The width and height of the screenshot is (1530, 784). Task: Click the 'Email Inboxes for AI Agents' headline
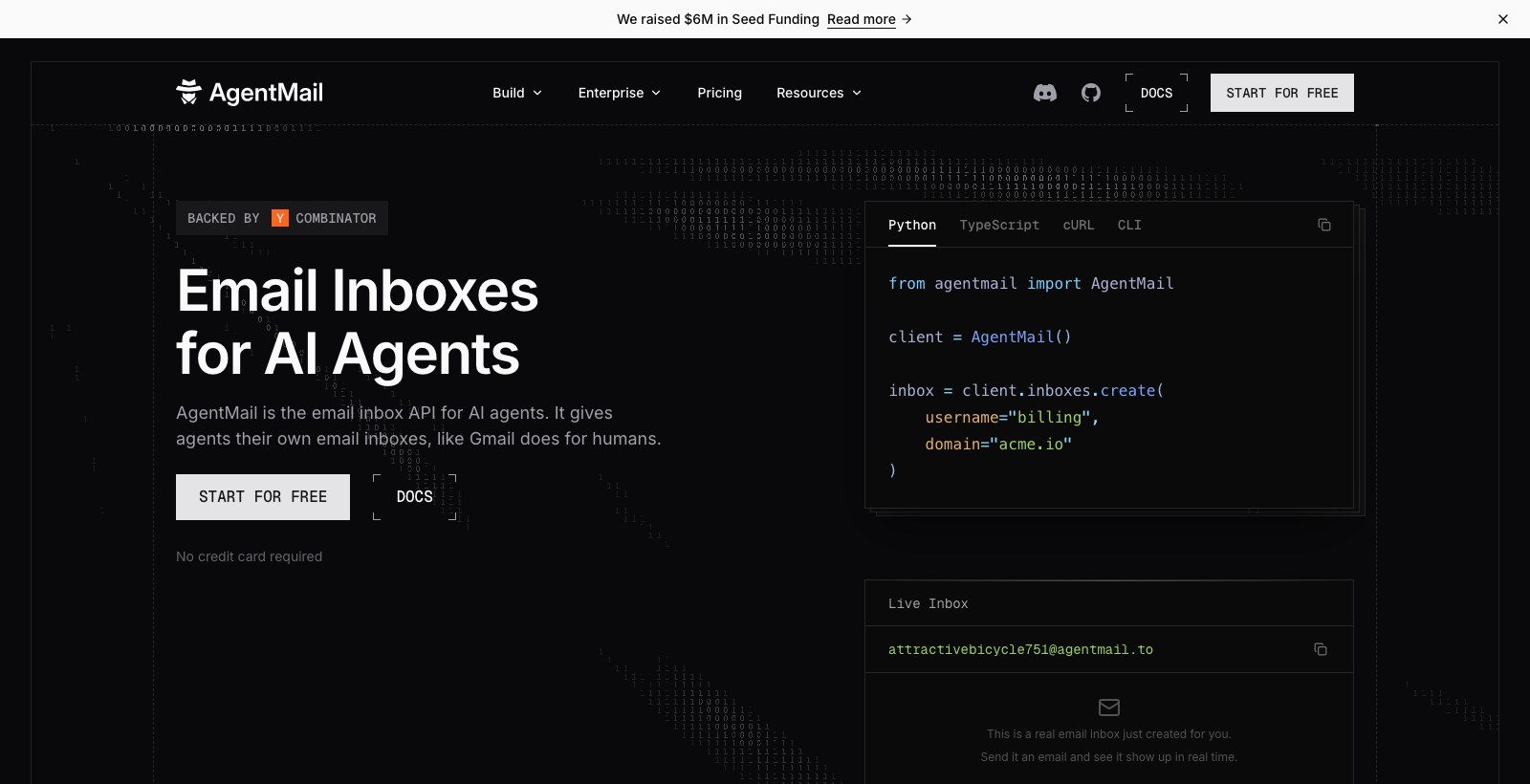[x=358, y=322]
